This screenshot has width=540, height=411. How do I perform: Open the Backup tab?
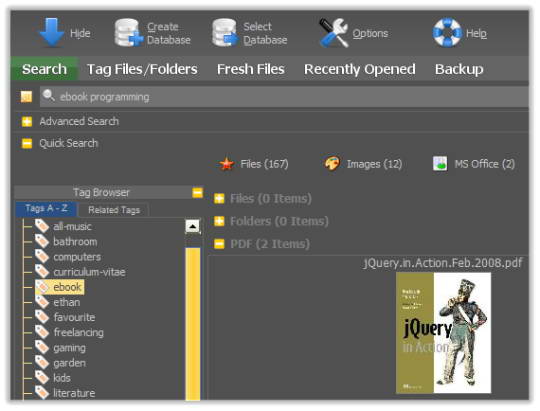click(459, 69)
